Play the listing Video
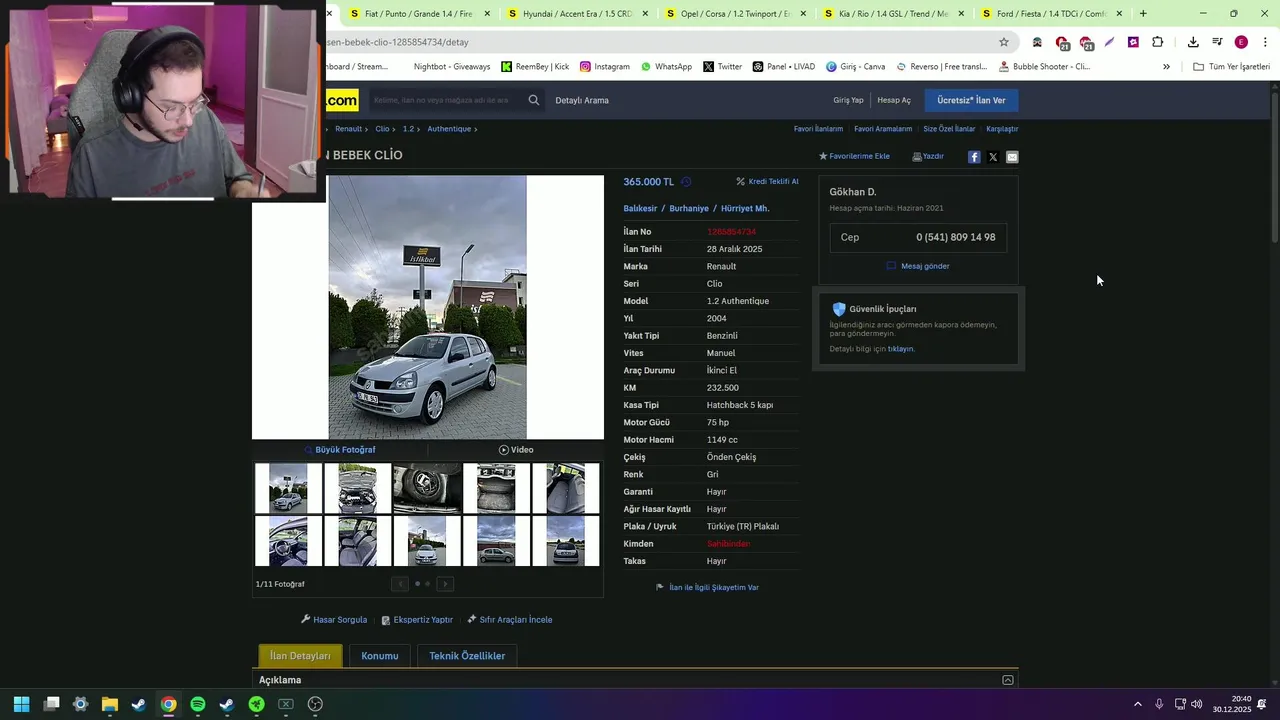1280x720 pixels. [516, 450]
